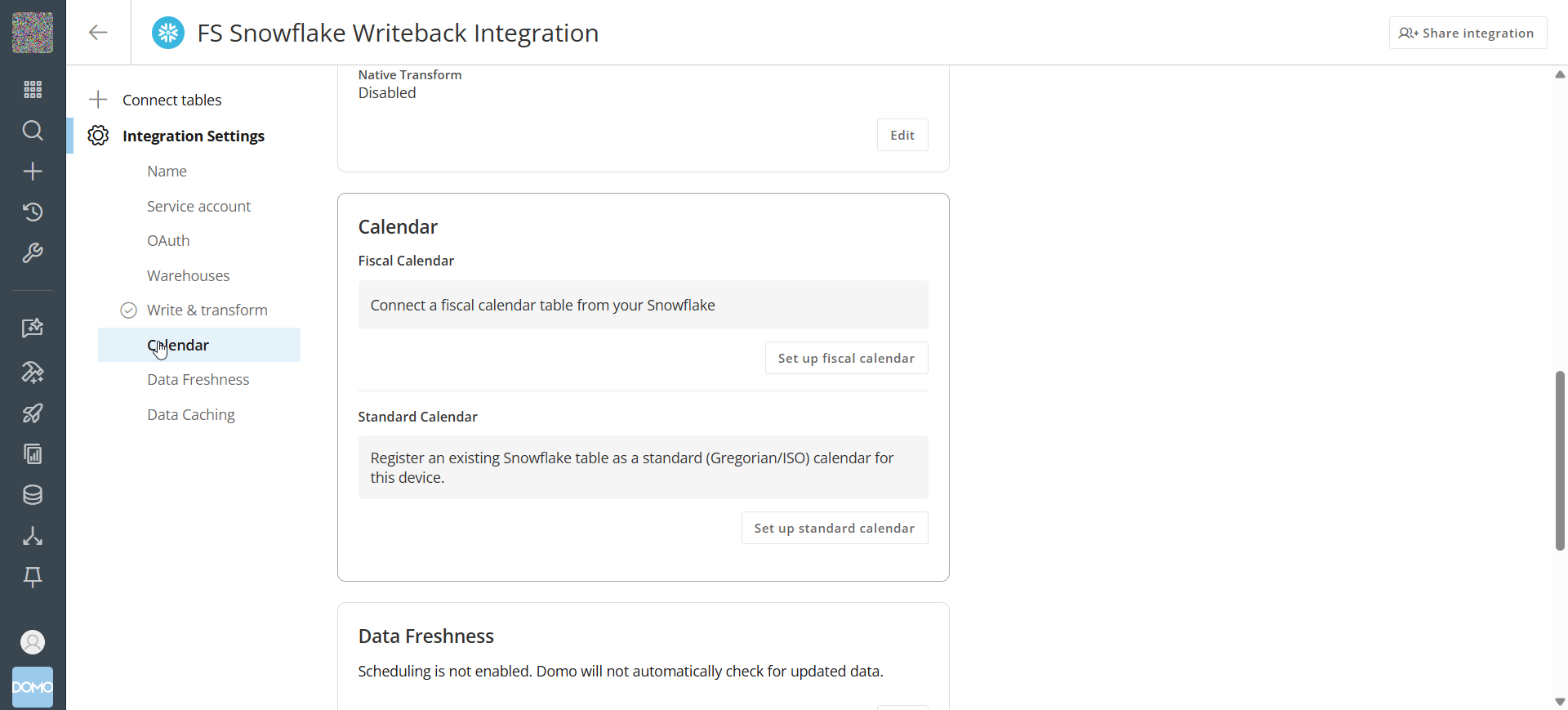Click Share integration button

coord(1468,33)
